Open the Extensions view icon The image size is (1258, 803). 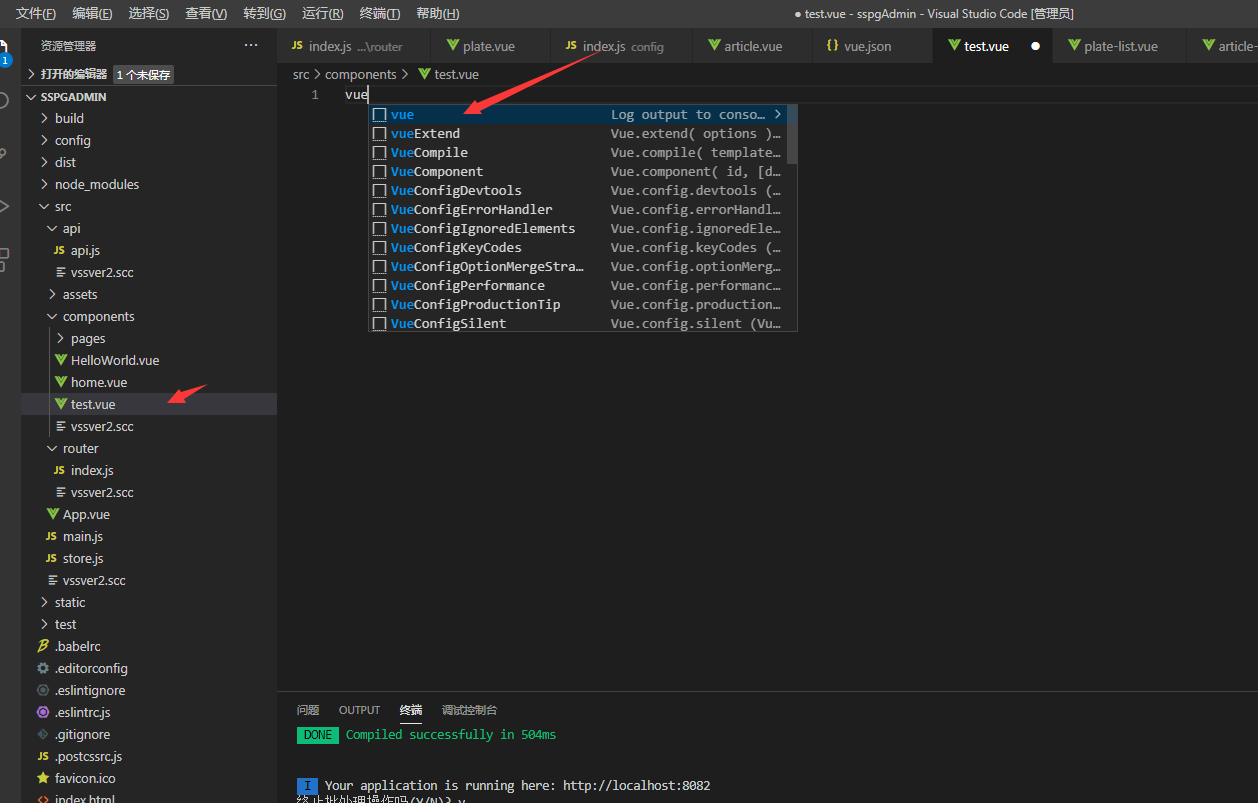[4, 259]
